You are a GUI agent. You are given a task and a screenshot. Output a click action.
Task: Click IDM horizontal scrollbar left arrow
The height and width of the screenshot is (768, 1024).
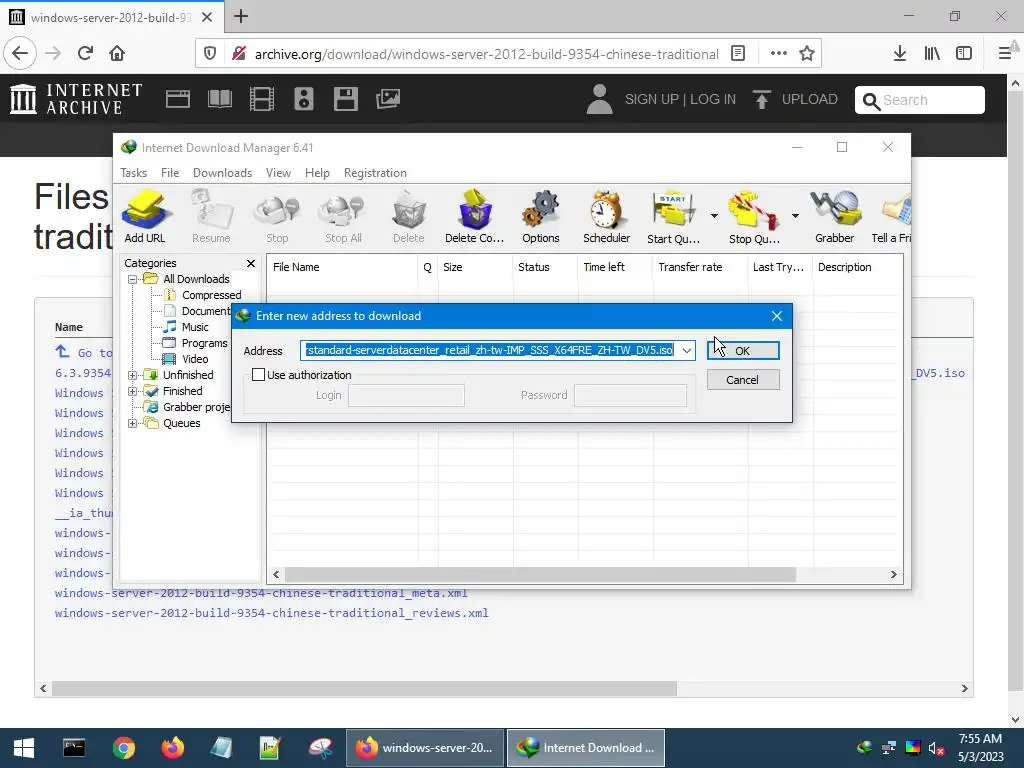pos(276,575)
